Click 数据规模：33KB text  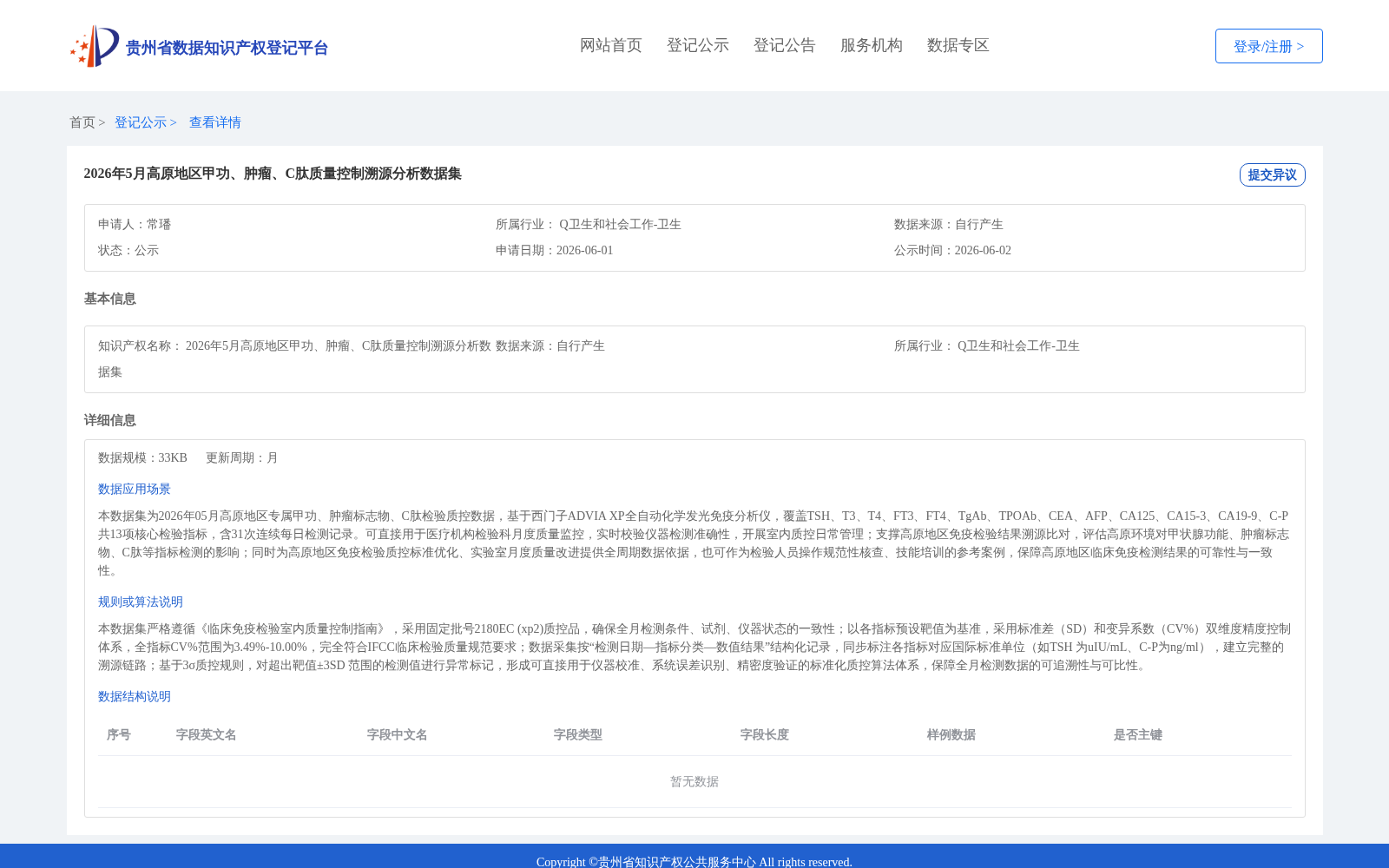pos(142,457)
